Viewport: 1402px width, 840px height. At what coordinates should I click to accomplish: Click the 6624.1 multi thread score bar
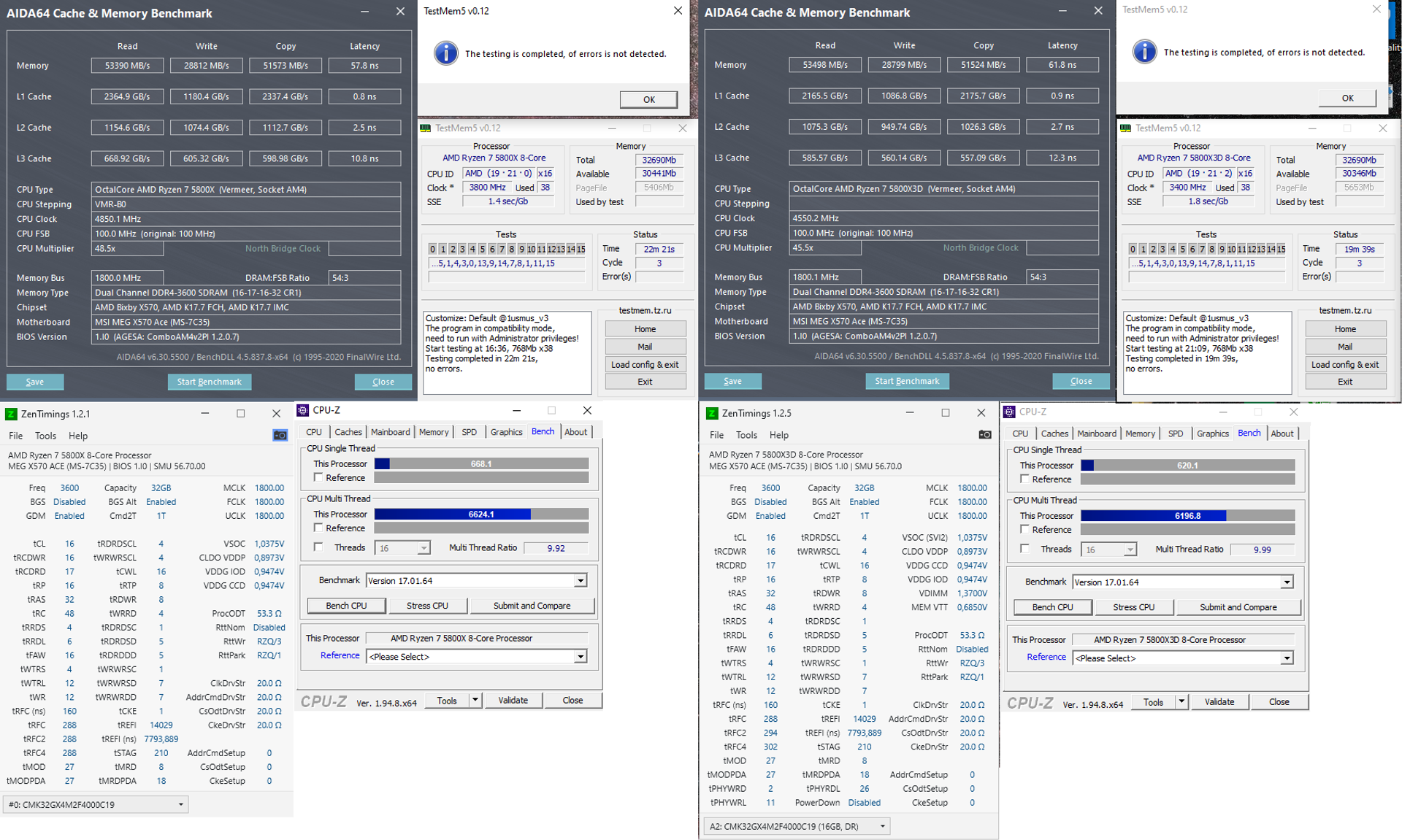coord(481,514)
